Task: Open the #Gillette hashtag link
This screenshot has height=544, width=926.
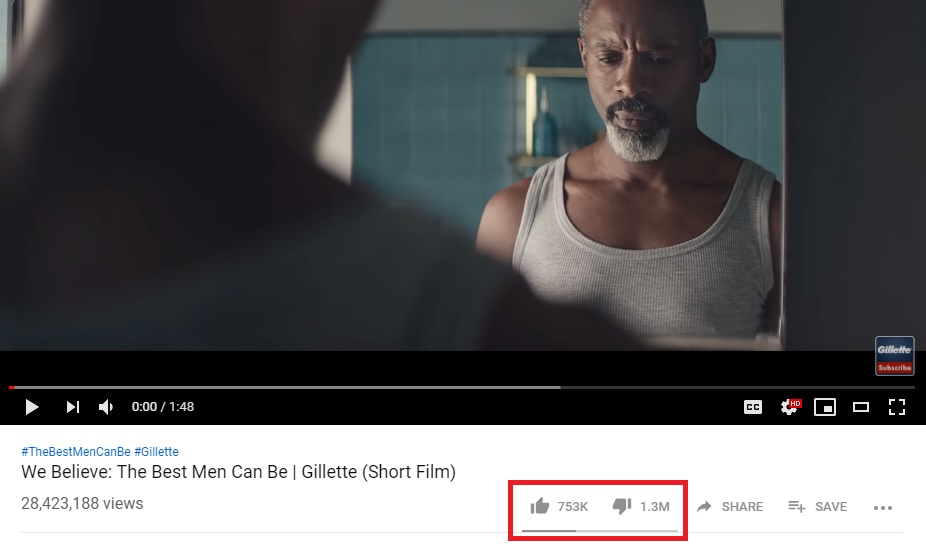Action: [x=156, y=452]
